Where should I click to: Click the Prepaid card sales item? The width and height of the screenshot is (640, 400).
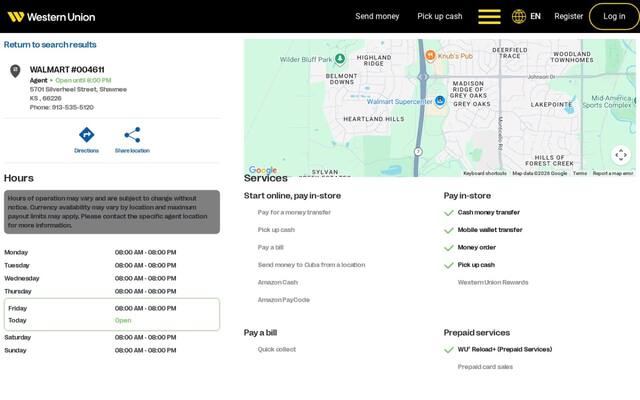[485, 367]
